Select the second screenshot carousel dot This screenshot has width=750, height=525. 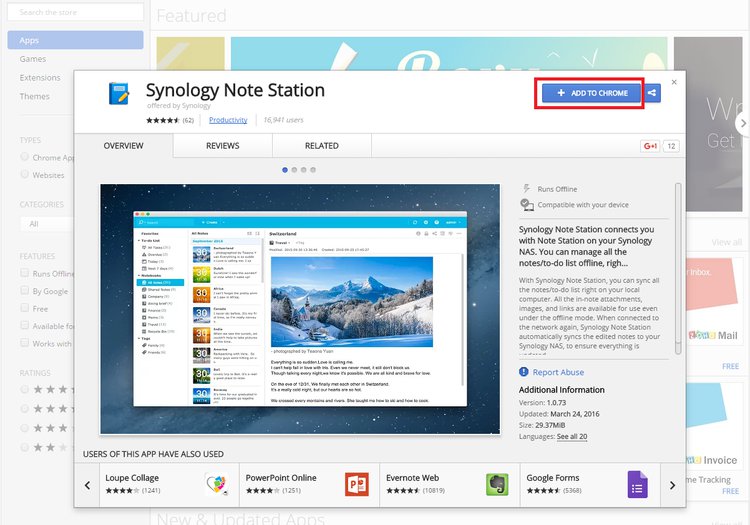294,170
